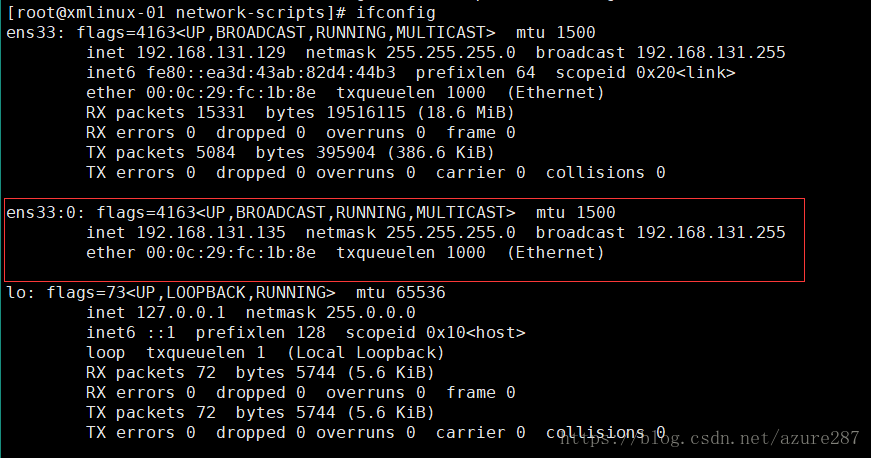Click the "[root@xmlinux-01 network-scripts]#" shell prompt

click(x=177, y=12)
